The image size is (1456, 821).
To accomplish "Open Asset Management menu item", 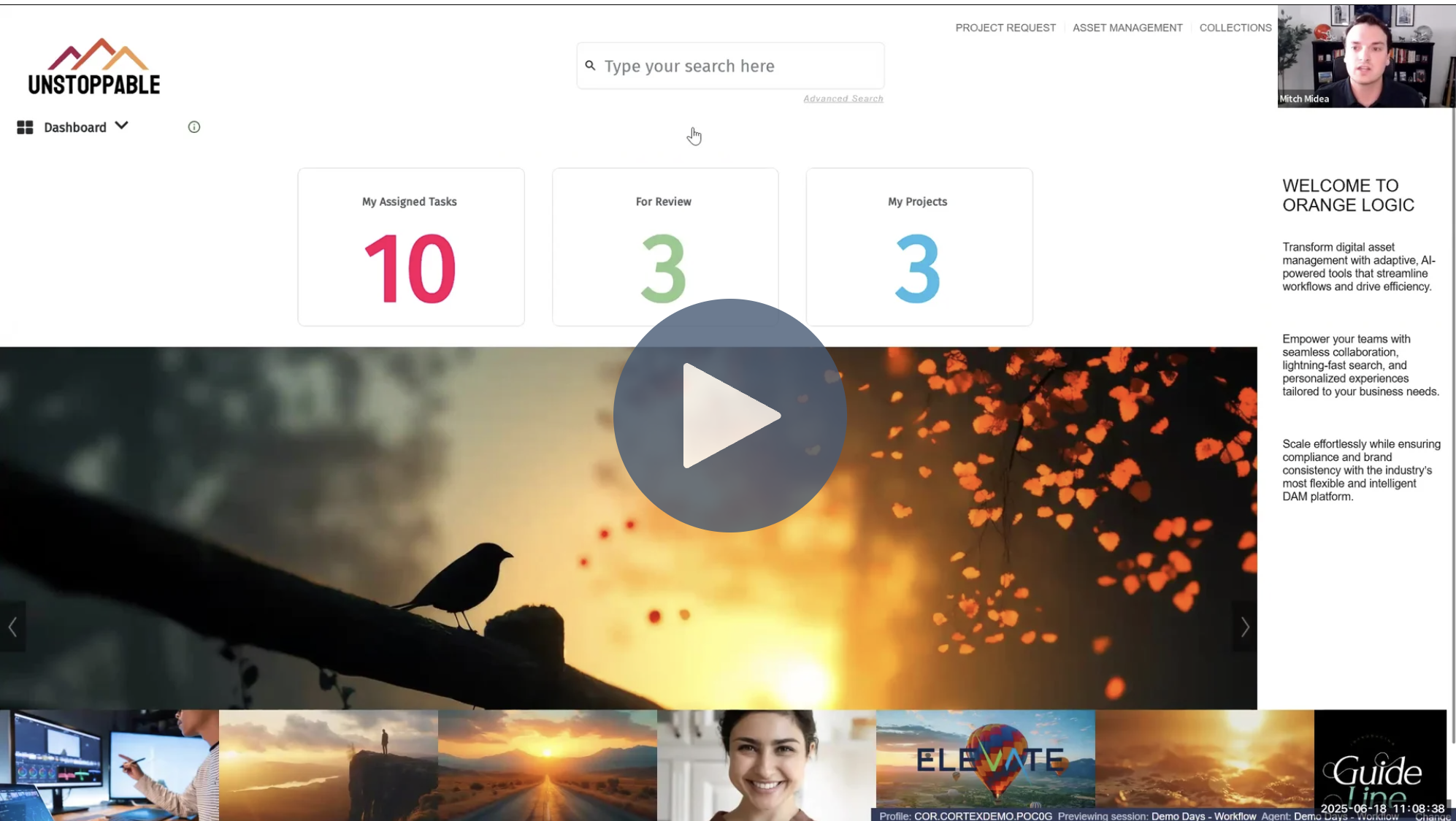I will tap(1127, 28).
